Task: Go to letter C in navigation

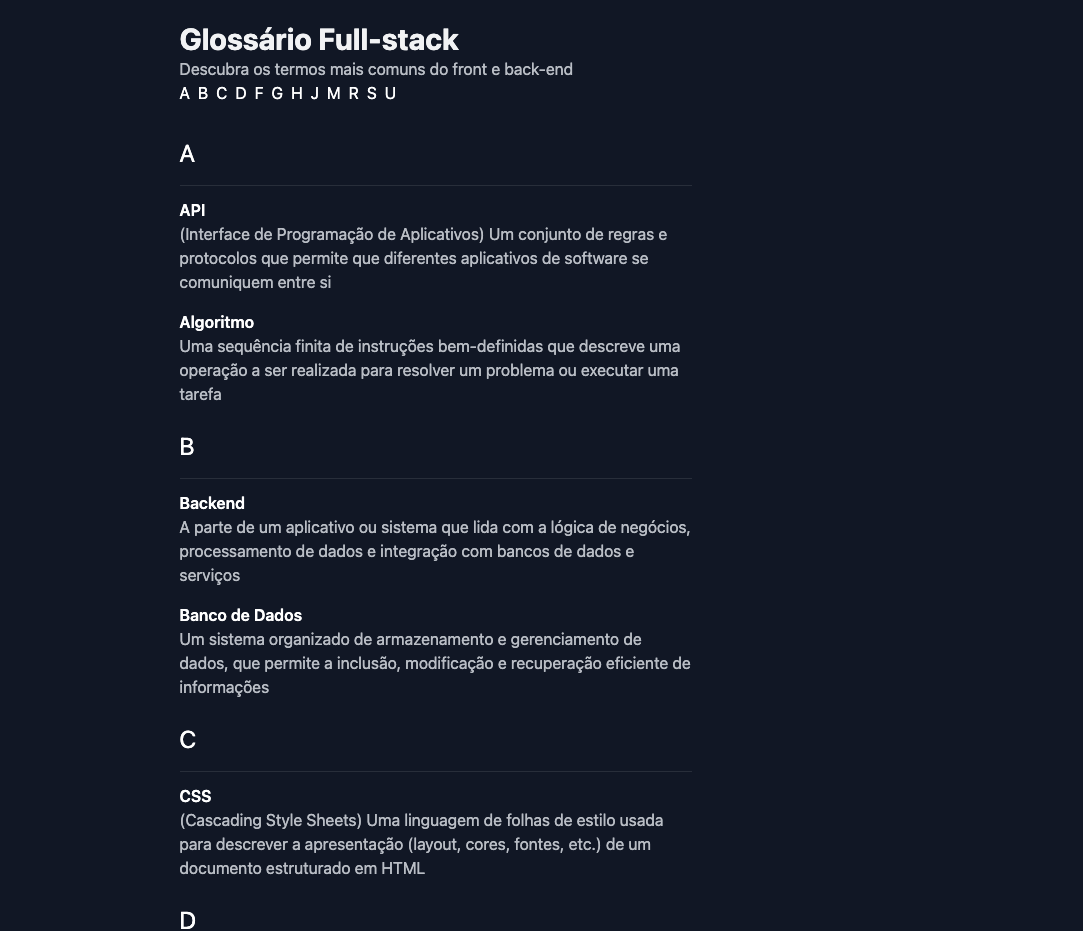Action: (222, 93)
